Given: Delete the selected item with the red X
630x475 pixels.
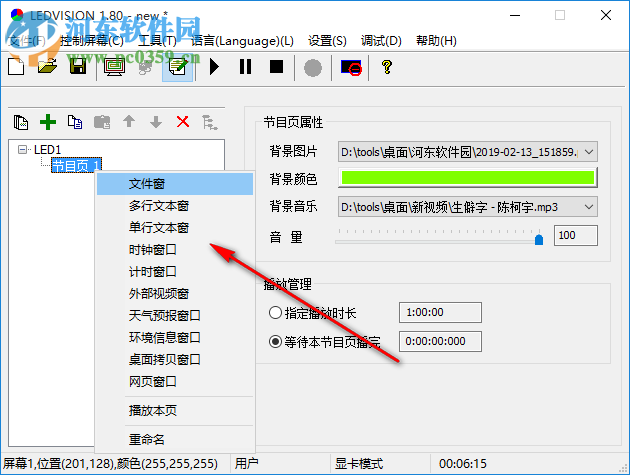Looking at the screenshot, I should [x=183, y=121].
